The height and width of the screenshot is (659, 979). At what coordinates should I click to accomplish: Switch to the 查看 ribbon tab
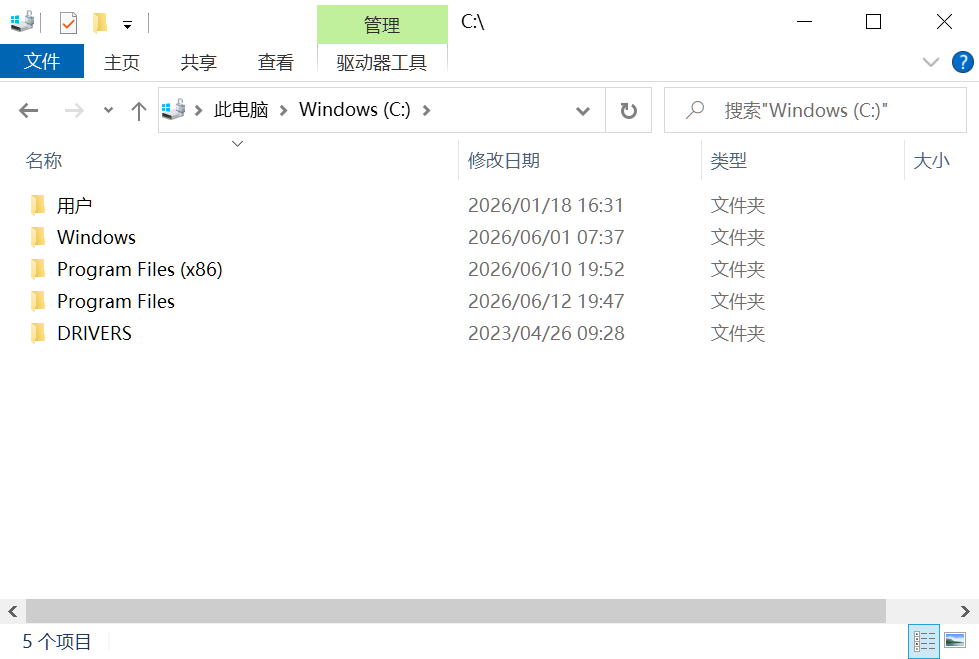(x=275, y=62)
